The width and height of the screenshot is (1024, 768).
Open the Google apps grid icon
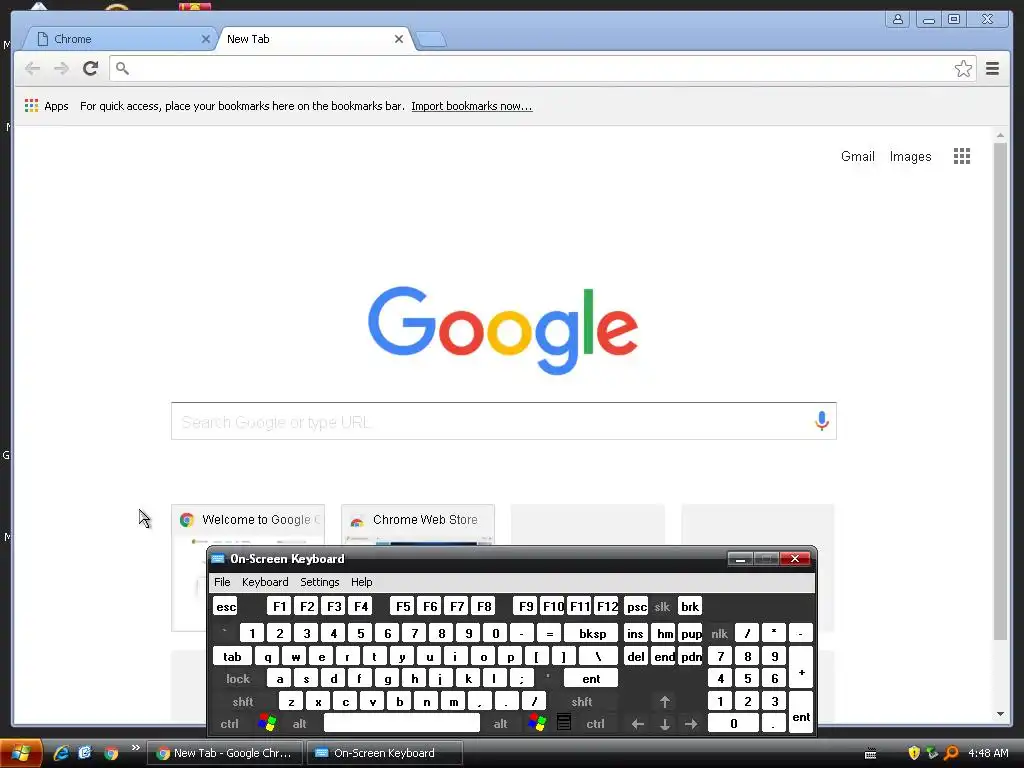click(961, 156)
